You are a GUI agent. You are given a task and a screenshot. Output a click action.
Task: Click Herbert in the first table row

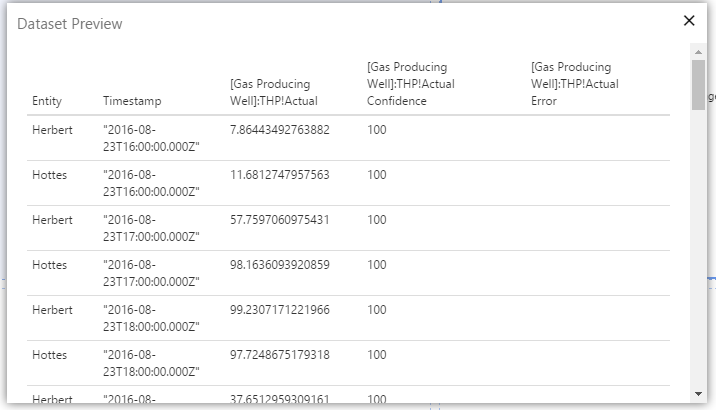pos(51,130)
